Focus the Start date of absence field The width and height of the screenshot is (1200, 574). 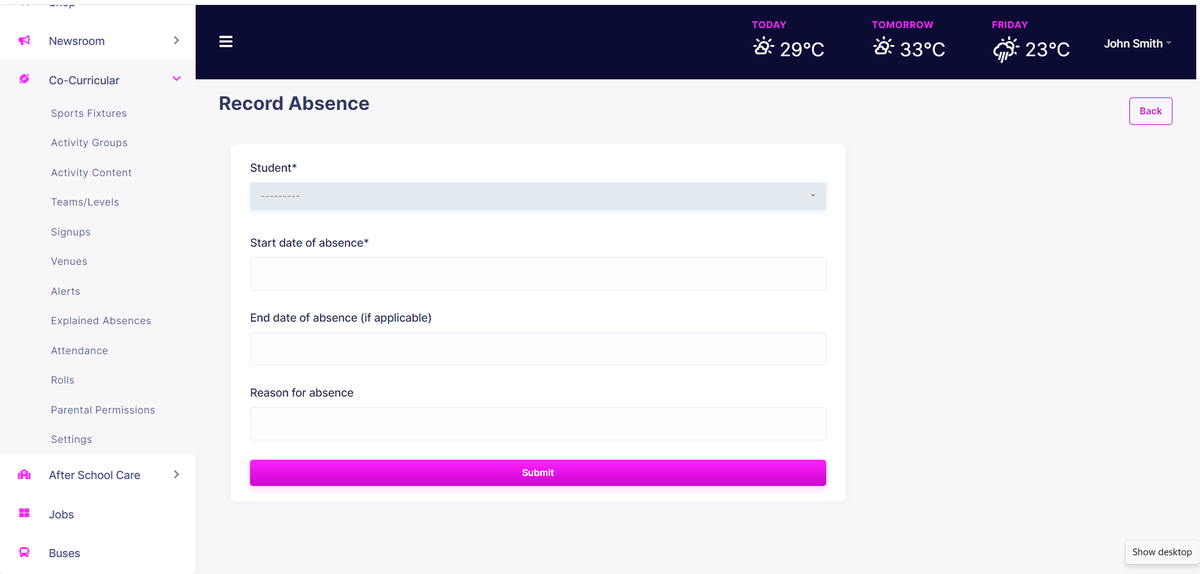(537, 274)
